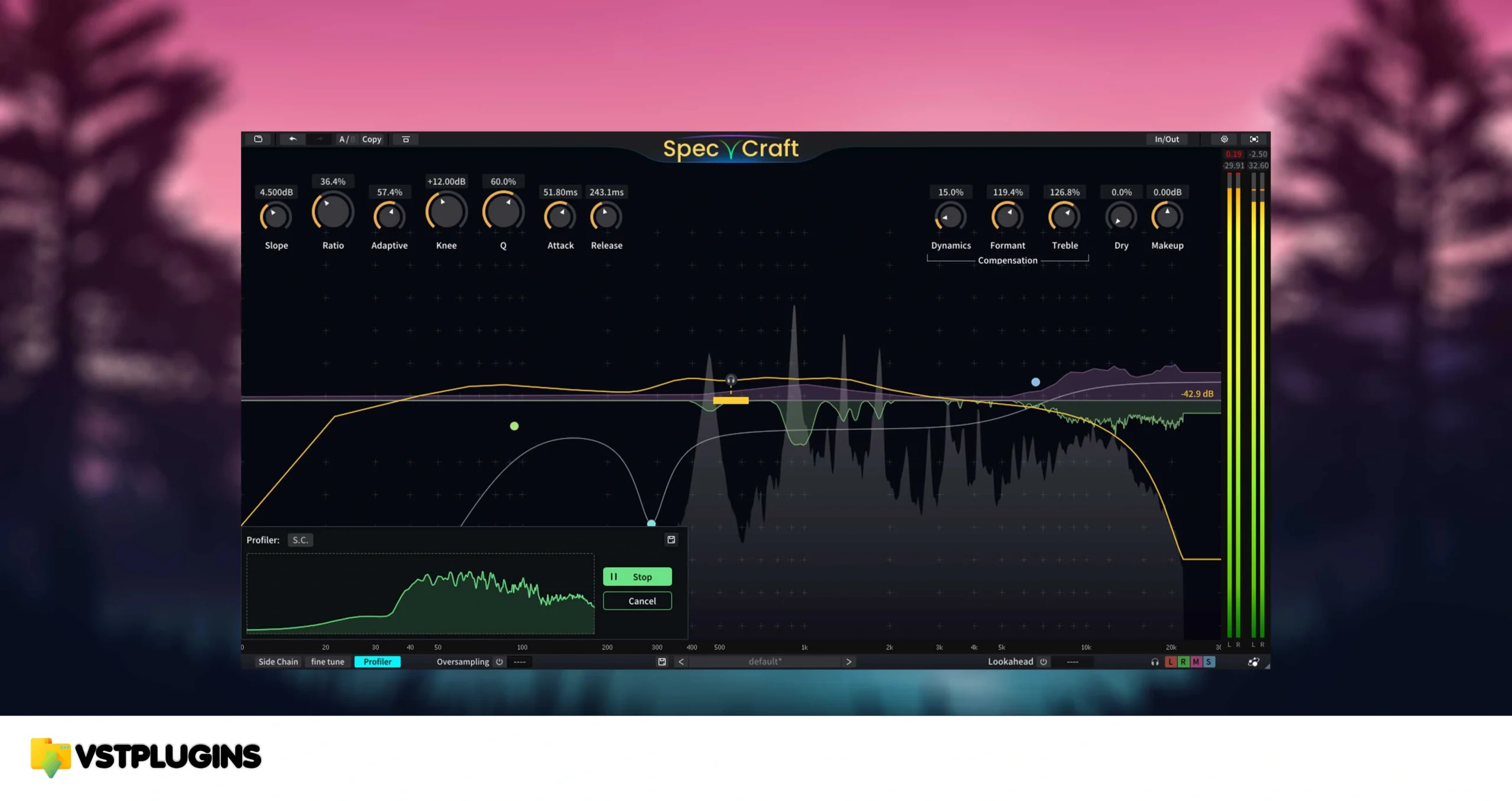Open the Oversampling amount dropdown

click(x=520, y=662)
